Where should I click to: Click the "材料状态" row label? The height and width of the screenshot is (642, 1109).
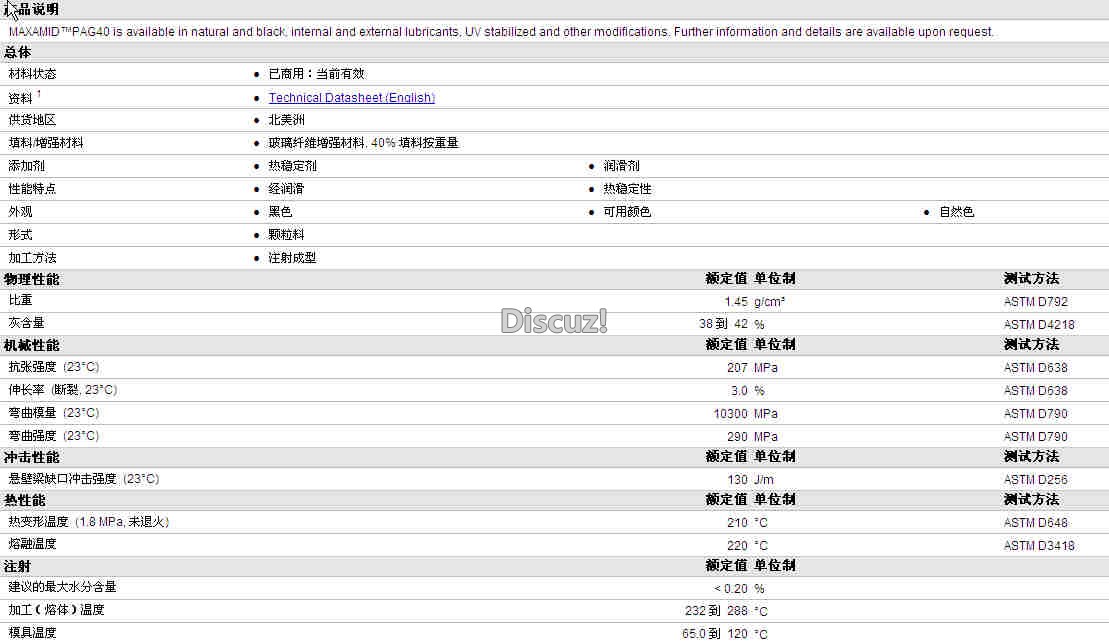pos(33,74)
